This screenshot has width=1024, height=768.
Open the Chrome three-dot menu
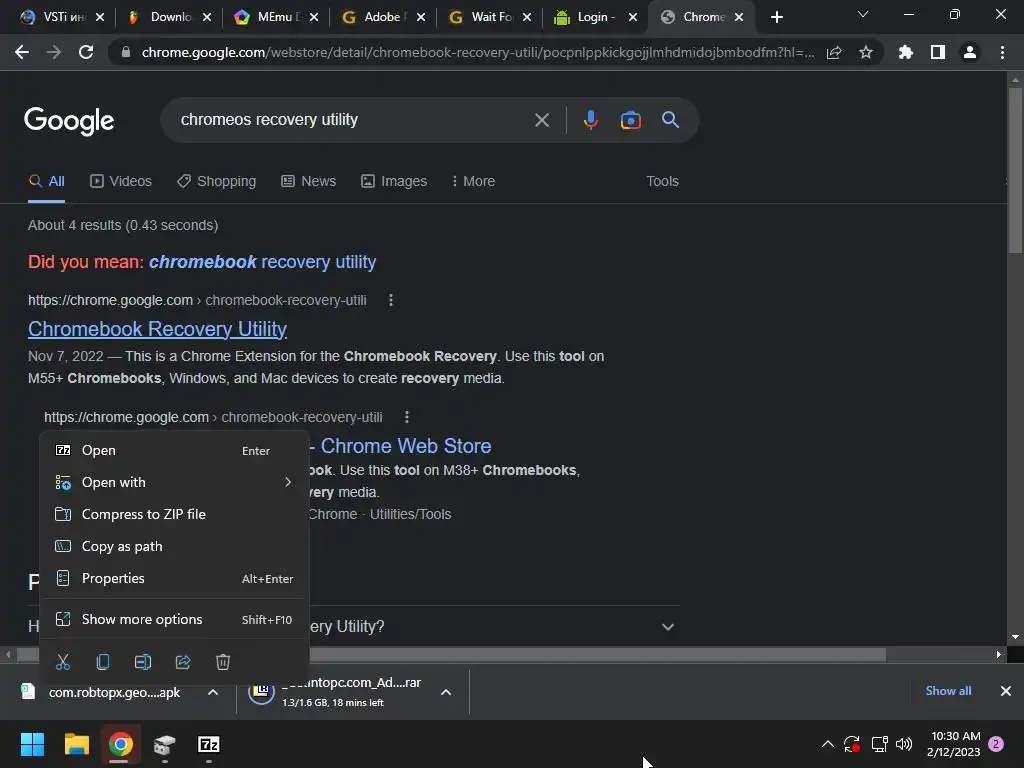pyautogui.click(x=1002, y=52)
